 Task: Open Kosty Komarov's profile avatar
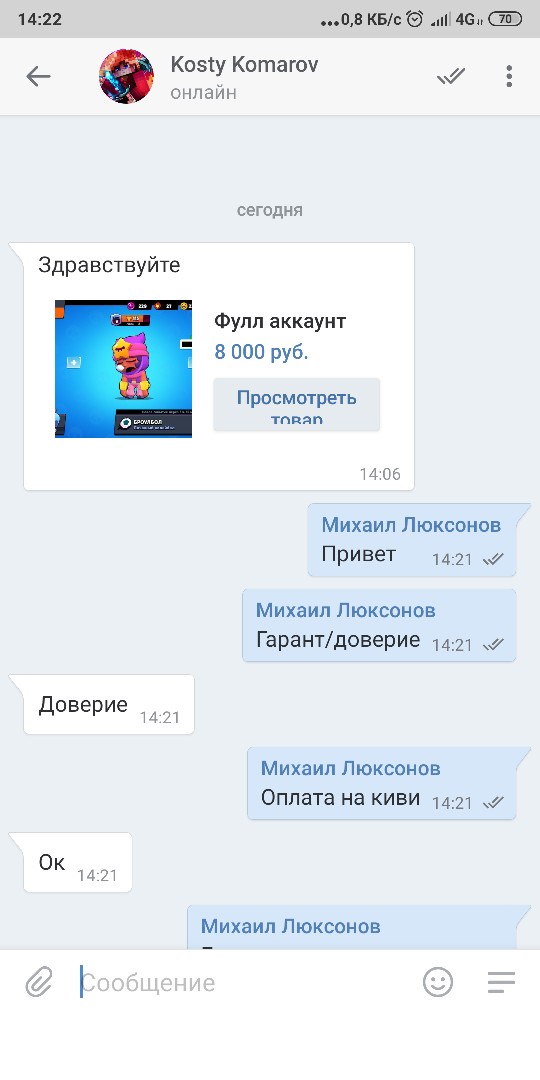point(127,76)
